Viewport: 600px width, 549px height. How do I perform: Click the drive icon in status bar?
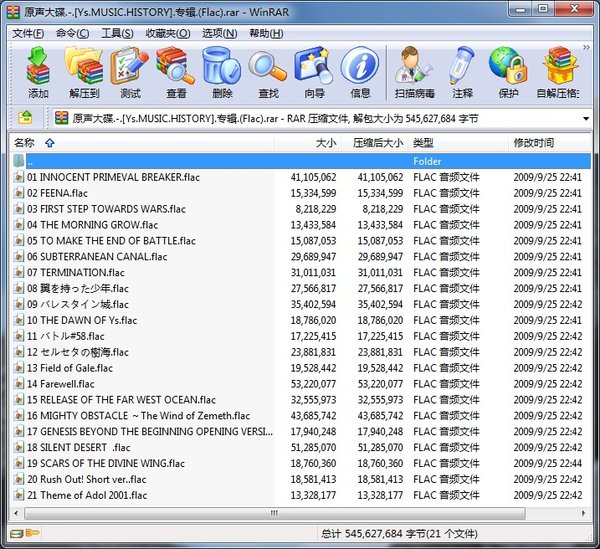tap(17, 533)
